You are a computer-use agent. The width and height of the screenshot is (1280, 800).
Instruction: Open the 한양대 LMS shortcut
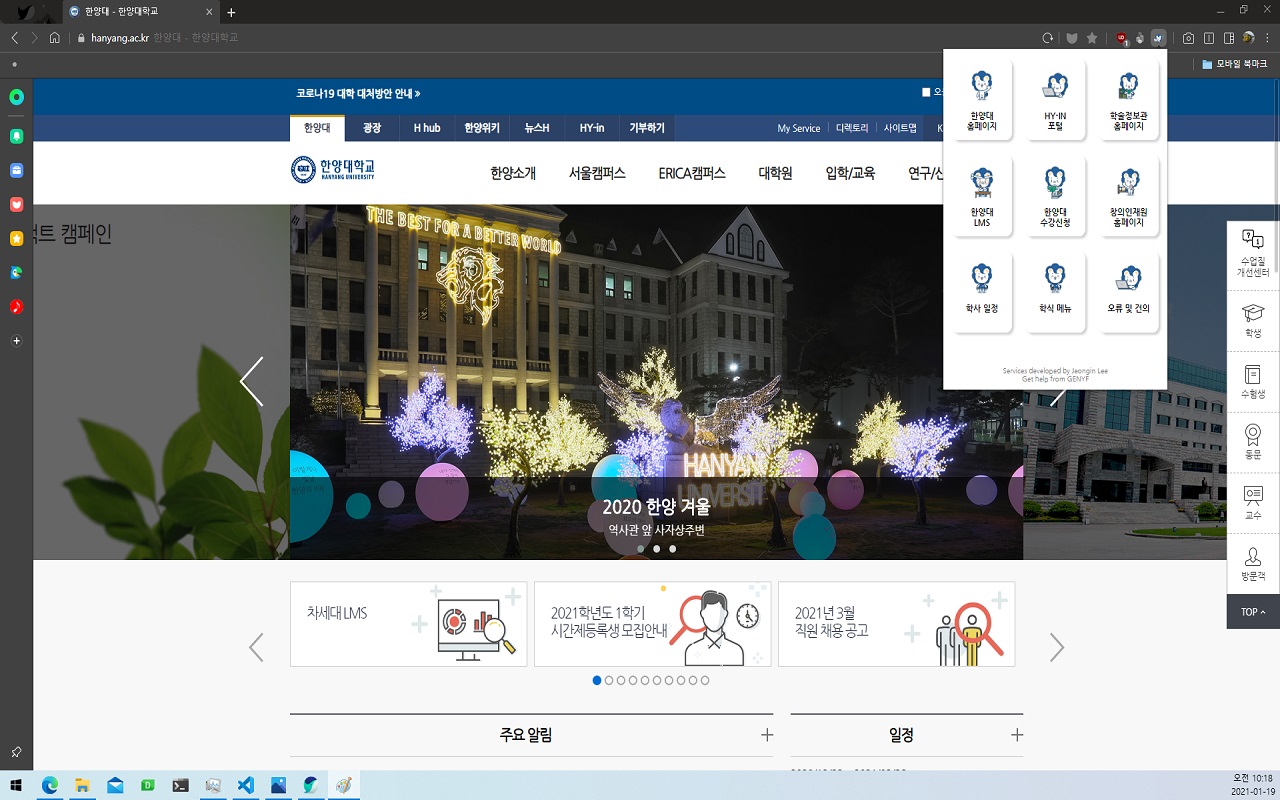[981, 193]
